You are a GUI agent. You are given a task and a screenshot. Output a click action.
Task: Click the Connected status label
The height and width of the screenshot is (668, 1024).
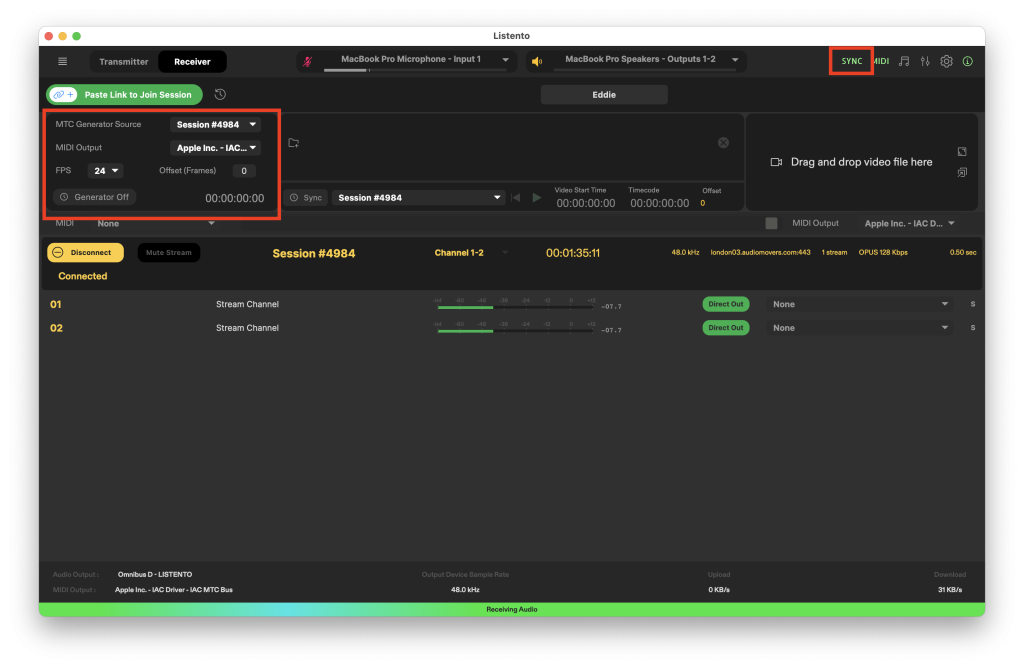[82, 276]
